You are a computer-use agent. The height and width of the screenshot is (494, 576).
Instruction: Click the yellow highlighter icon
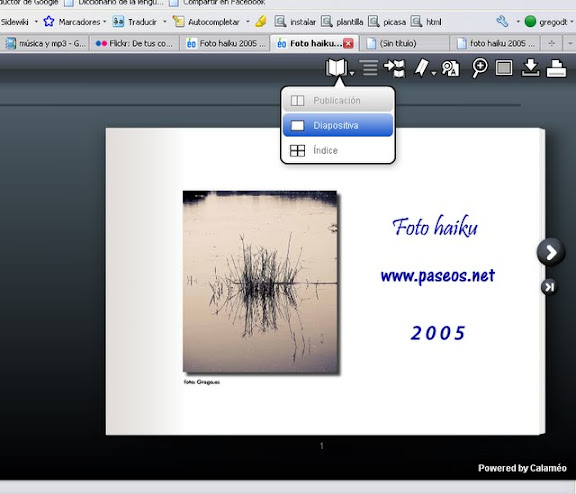(x=261, y=21)
